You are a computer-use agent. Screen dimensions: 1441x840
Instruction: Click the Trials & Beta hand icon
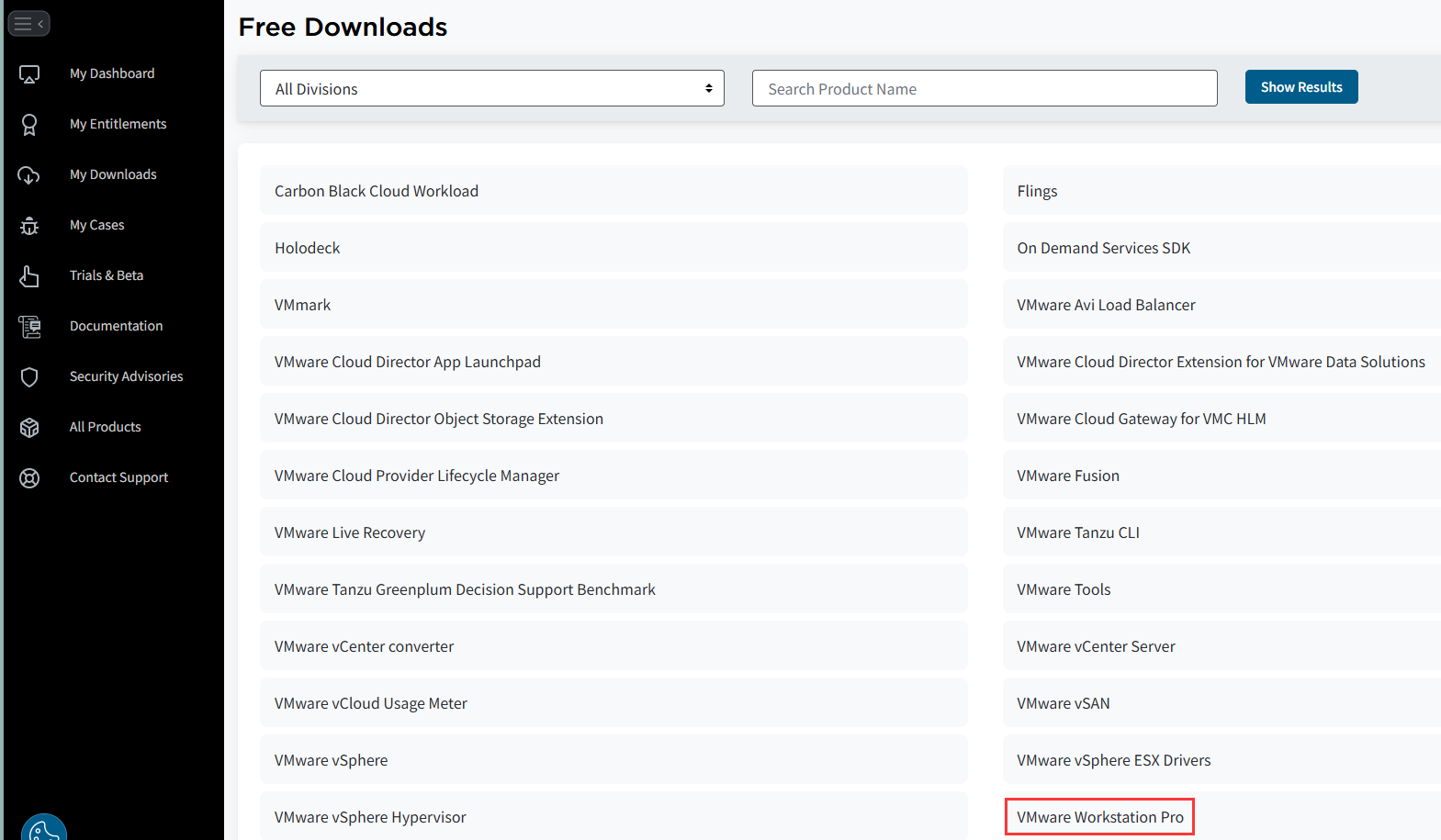29,276
